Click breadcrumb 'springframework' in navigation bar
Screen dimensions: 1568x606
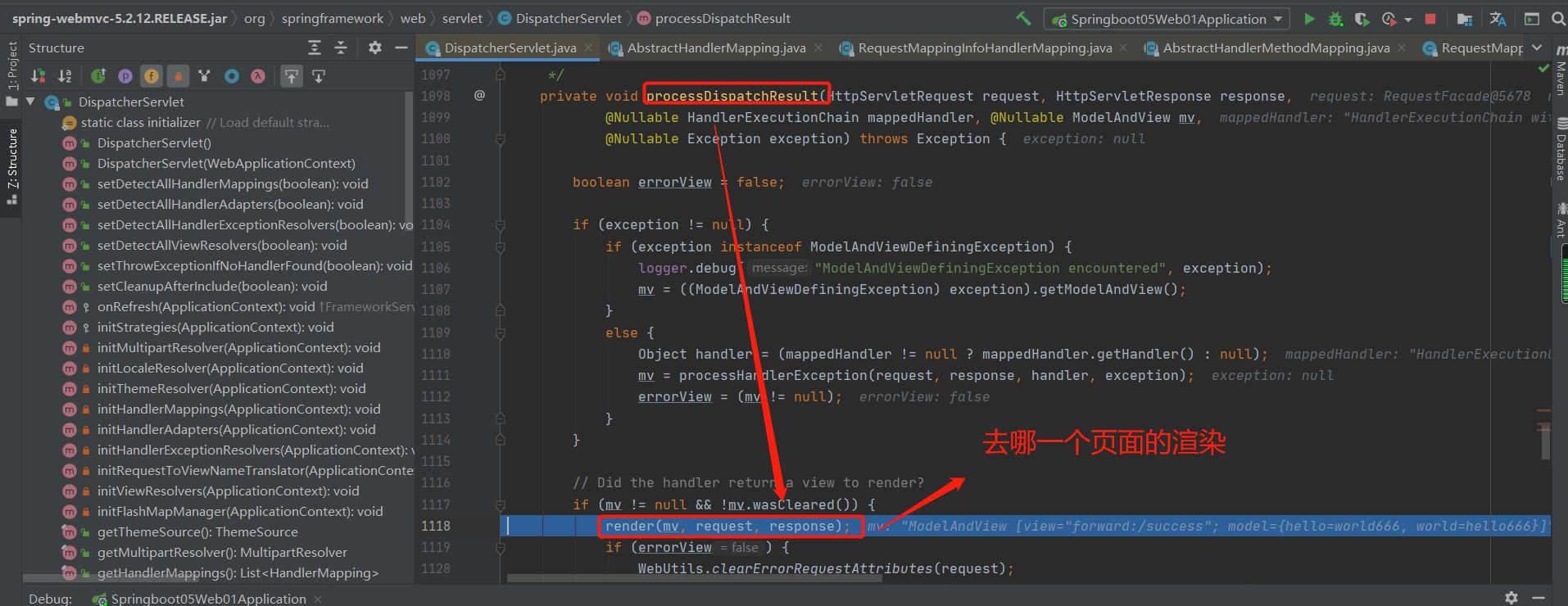click(332, 18)
